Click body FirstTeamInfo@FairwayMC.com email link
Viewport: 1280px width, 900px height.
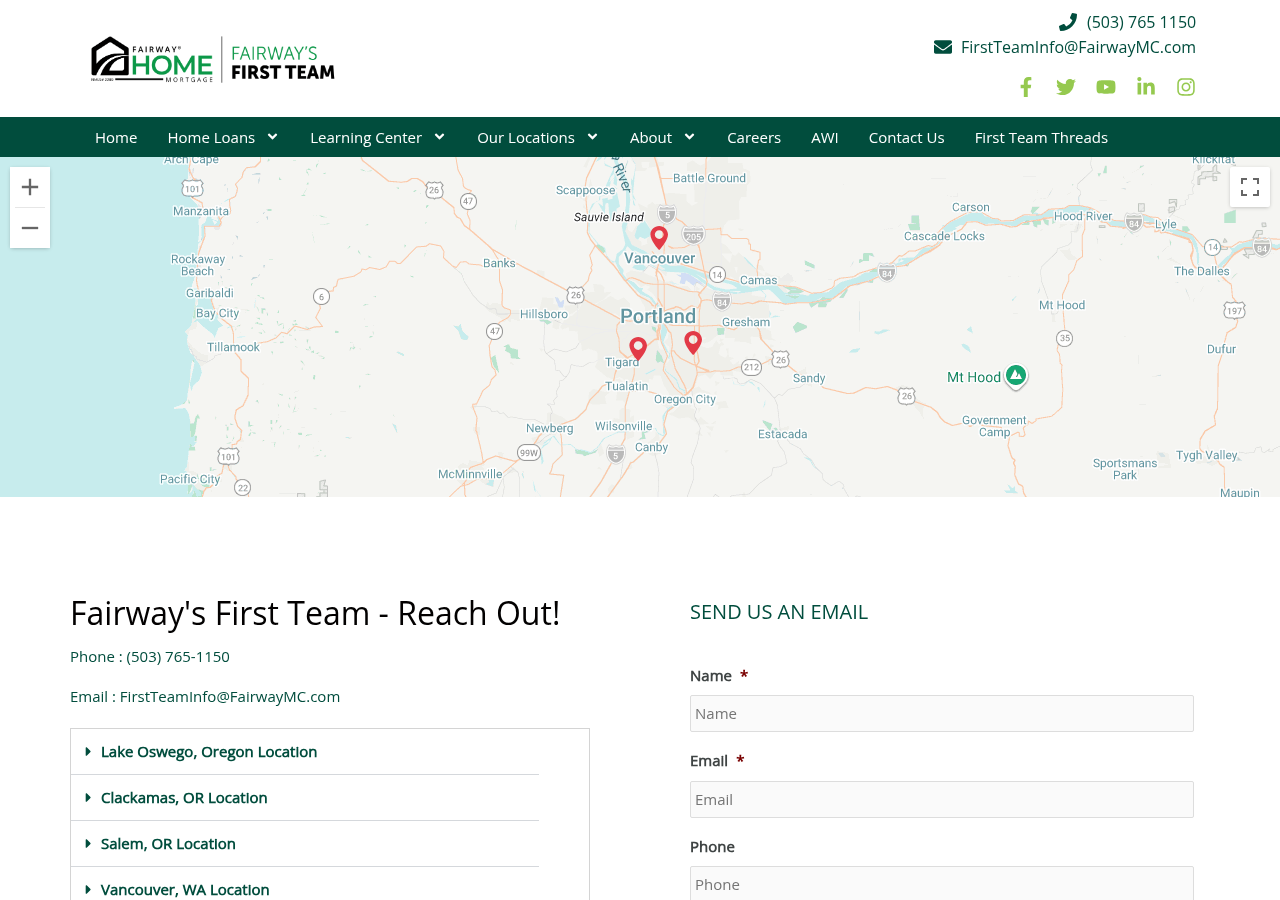(230, 697)
